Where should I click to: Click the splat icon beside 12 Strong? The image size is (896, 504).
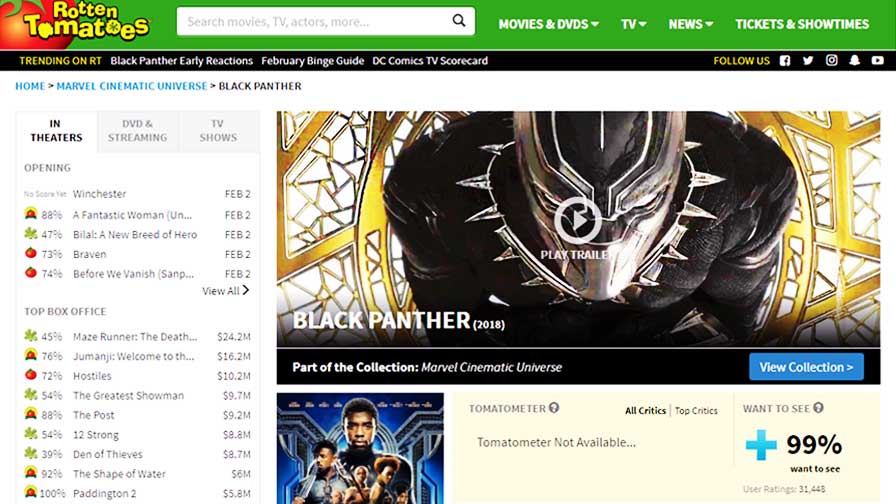click(31, 434)
